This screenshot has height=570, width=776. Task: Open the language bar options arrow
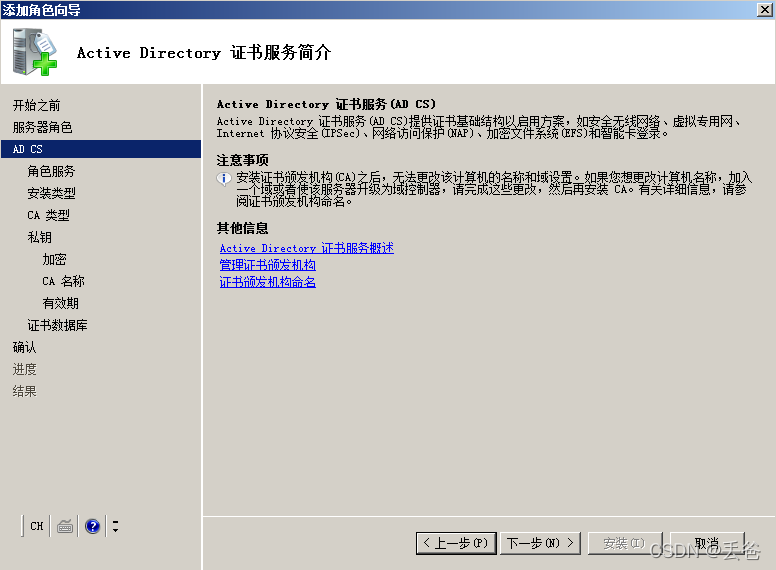coord(115,526)
